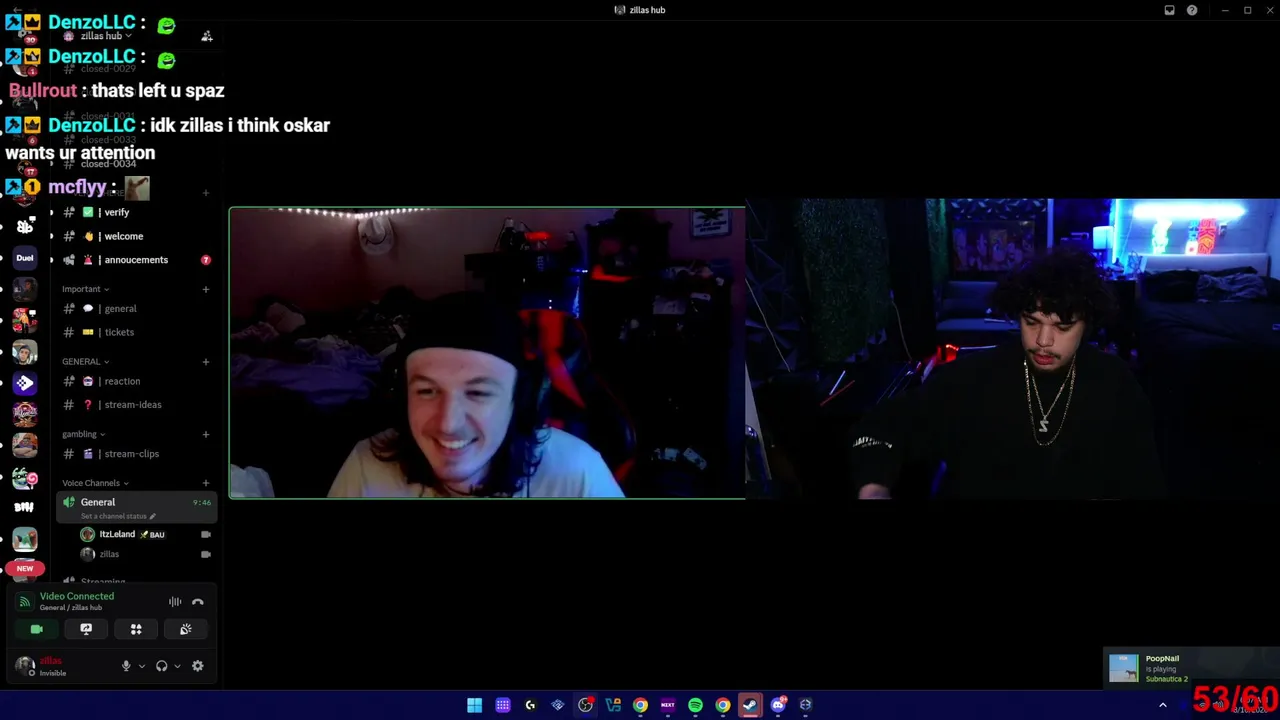1280x720 pixels.
Task: Open Logitech G Hub from the taskbar
Action: [530, 705]
